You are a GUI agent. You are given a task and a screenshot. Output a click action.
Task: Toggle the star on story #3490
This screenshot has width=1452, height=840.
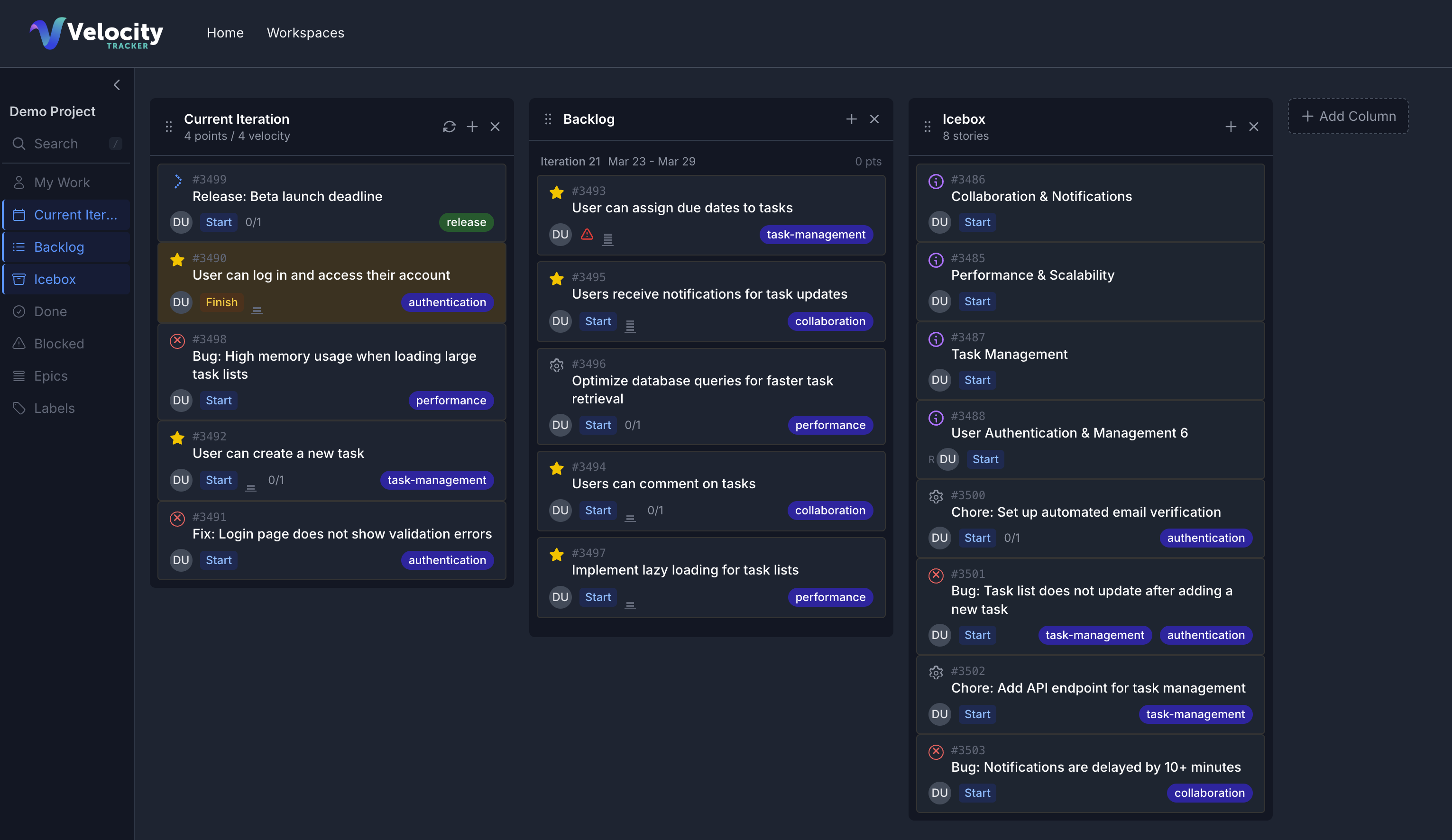click(177, 260)
